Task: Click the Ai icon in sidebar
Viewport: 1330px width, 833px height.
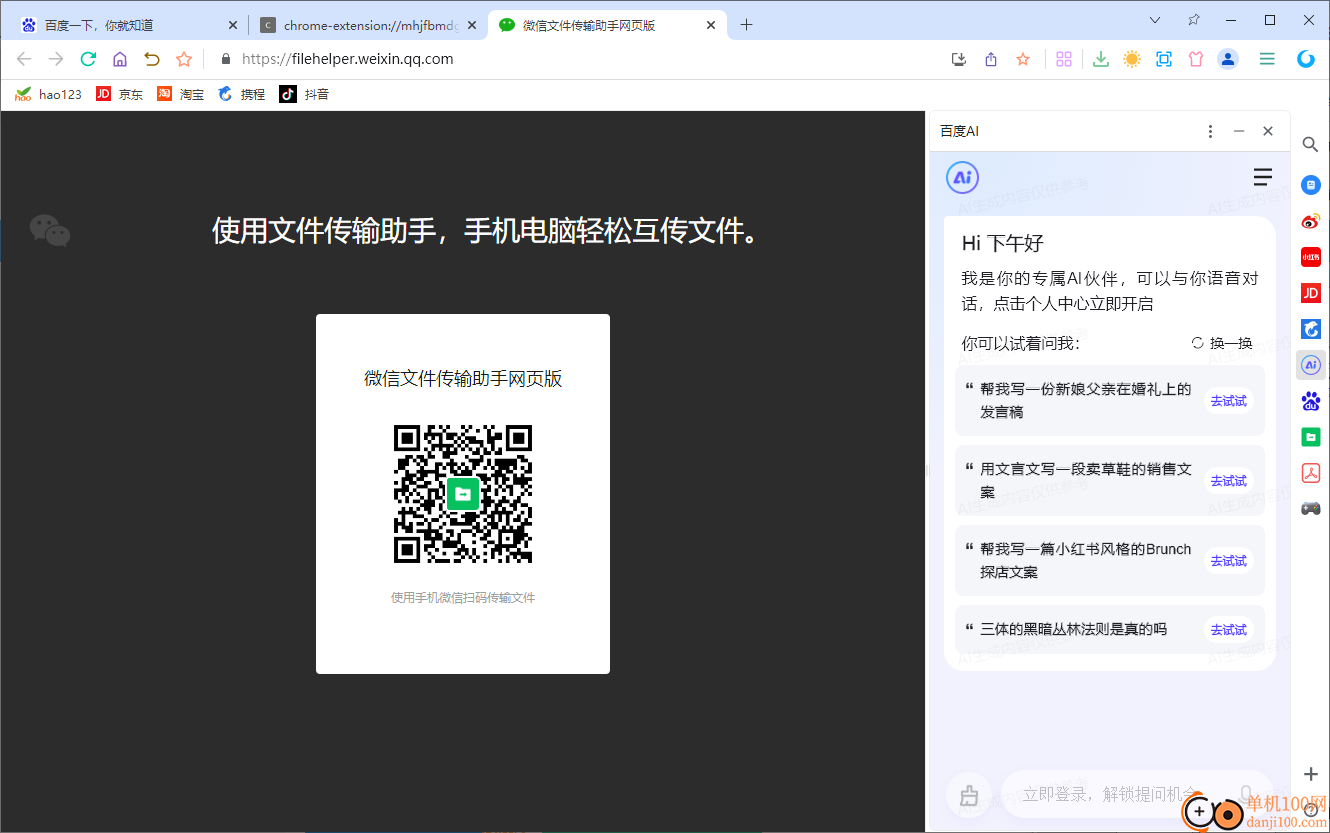Action: [x=1310, y=365]
